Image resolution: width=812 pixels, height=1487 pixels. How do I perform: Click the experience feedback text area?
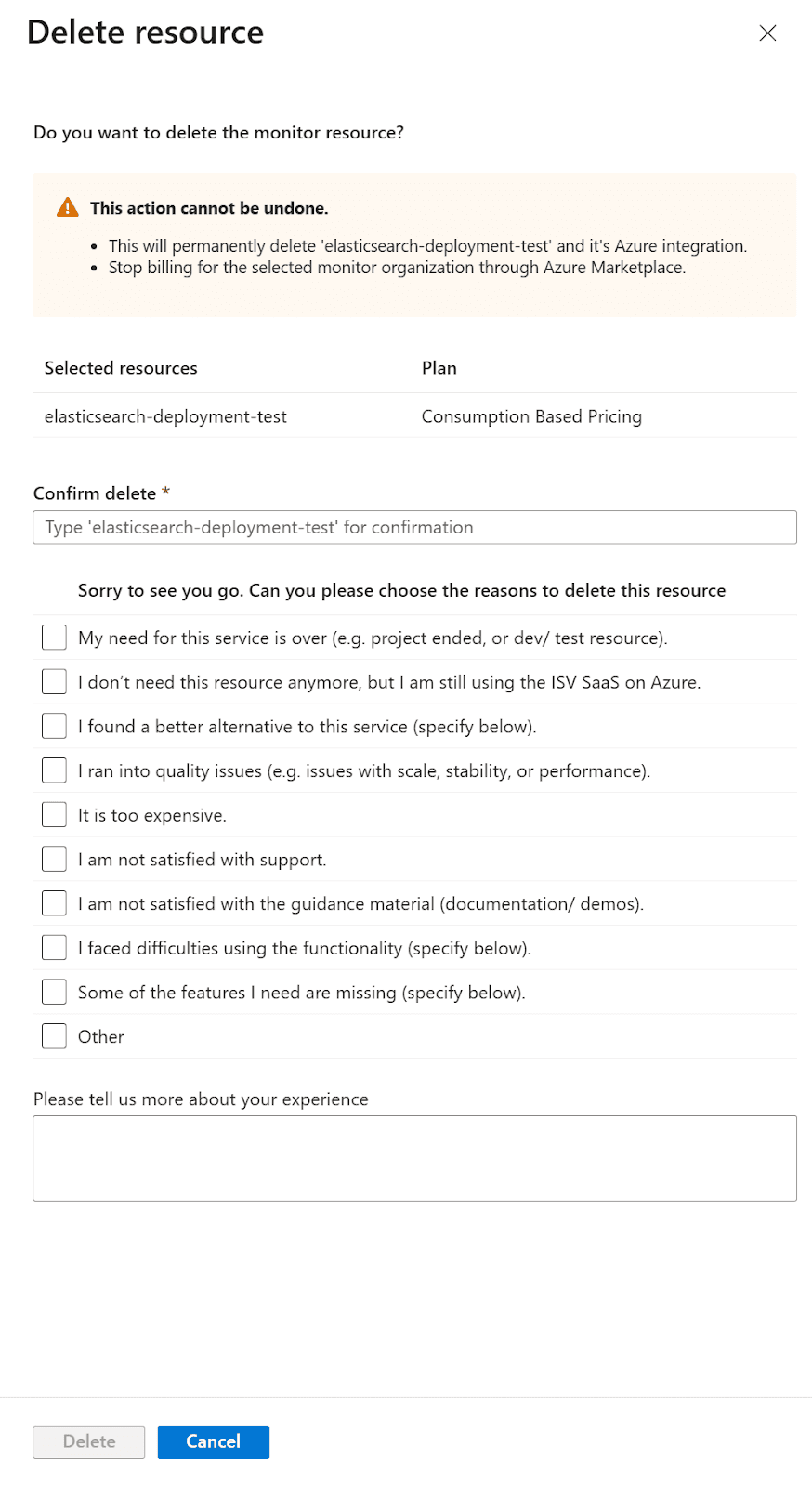pyautogui.click(x=414, y=1158)
